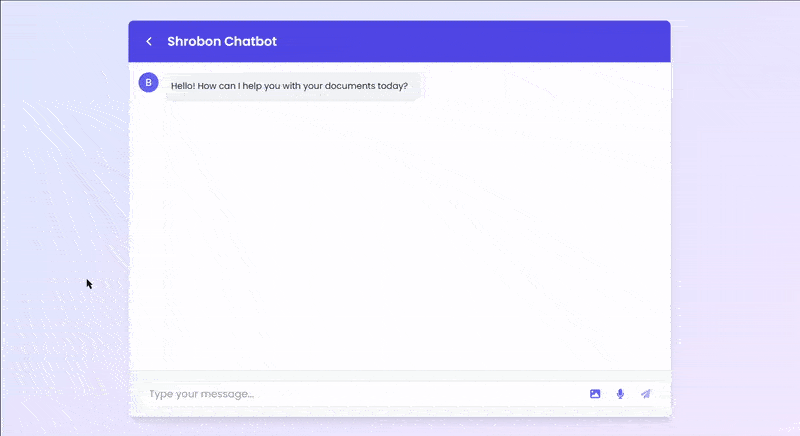This screenshot has height=436, width=800.
Task: Return to previous screen via left chevron
Action: pos(149,42)
